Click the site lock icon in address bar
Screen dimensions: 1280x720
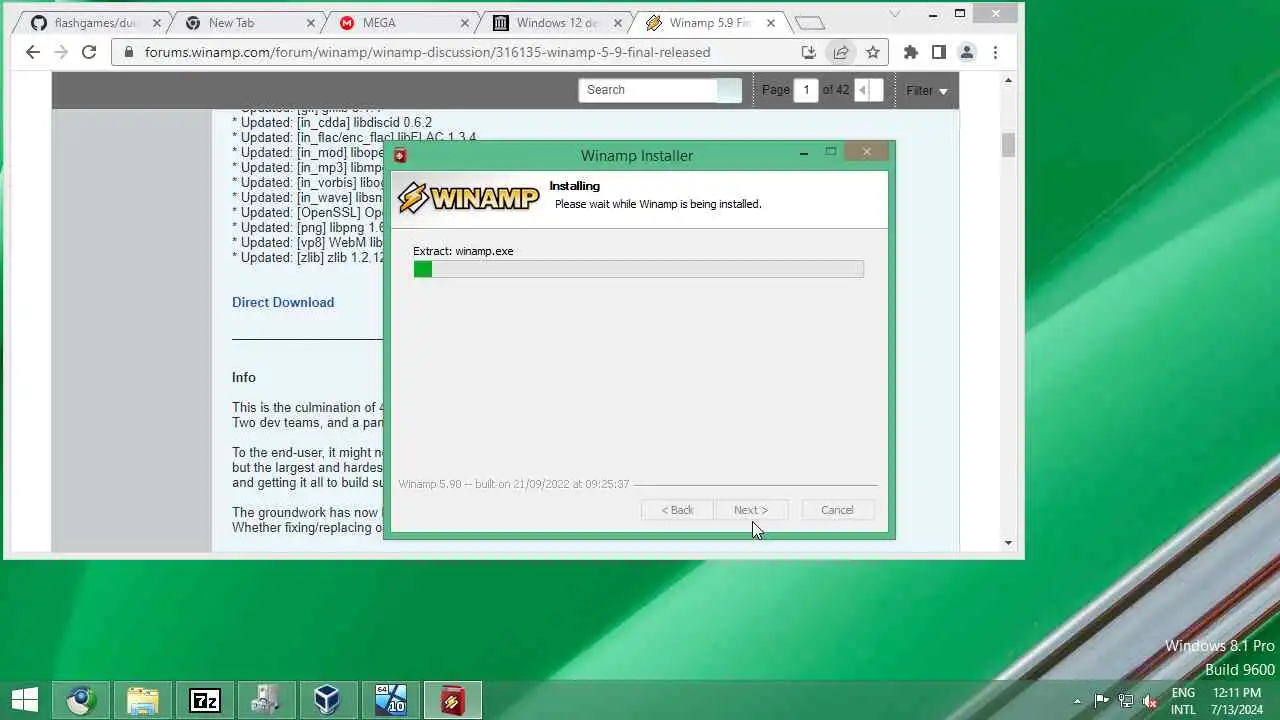(x=128, y=52)
